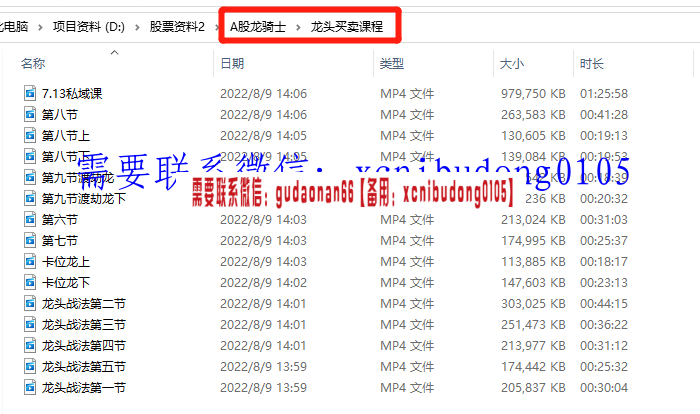Viewport: 700px width, 414px height.
Task: Click the video icon of 7.13私域课
Action: coord(30,93)
